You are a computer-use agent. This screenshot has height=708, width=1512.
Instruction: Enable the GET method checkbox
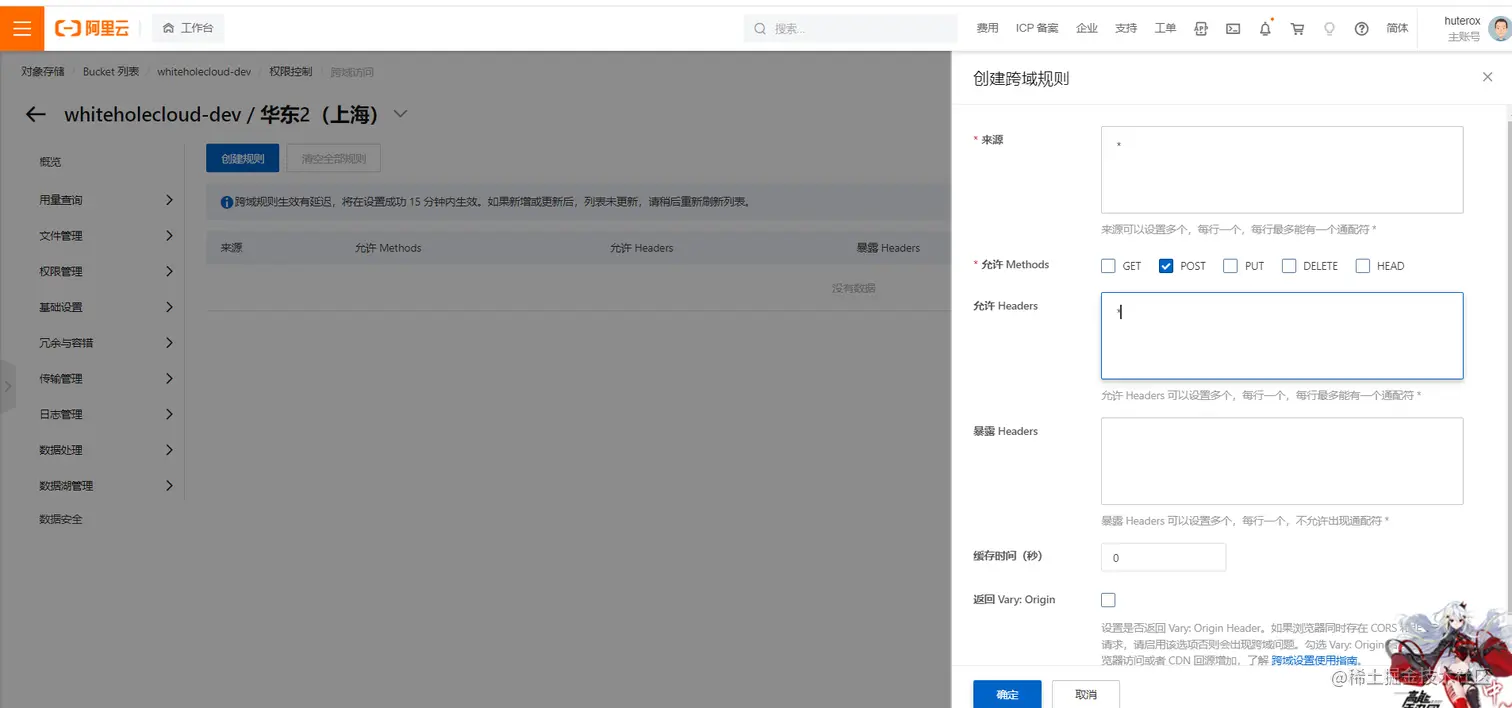(x=1108, y=266)
